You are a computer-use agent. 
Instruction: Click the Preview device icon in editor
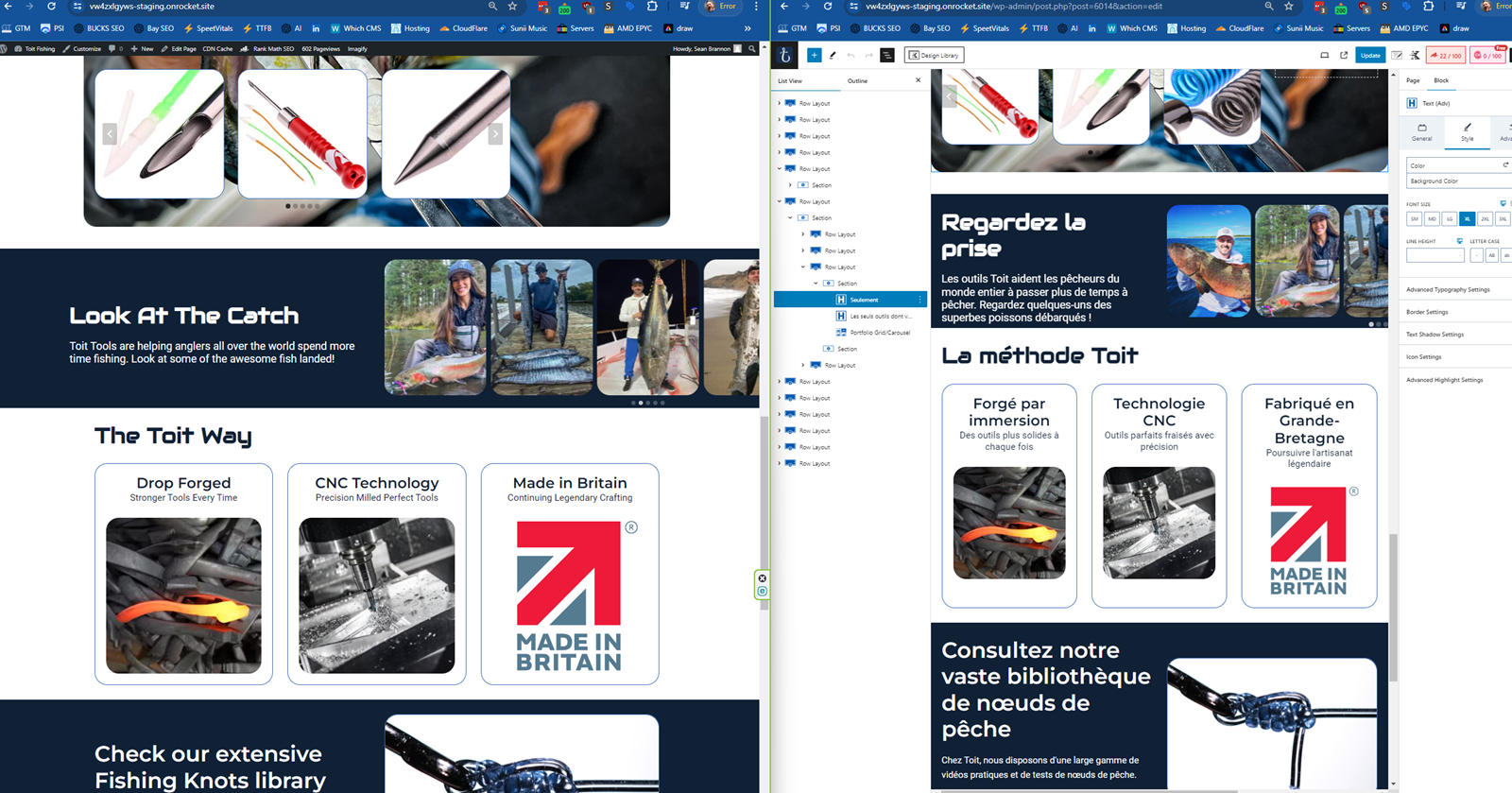tap(1324, 55)
